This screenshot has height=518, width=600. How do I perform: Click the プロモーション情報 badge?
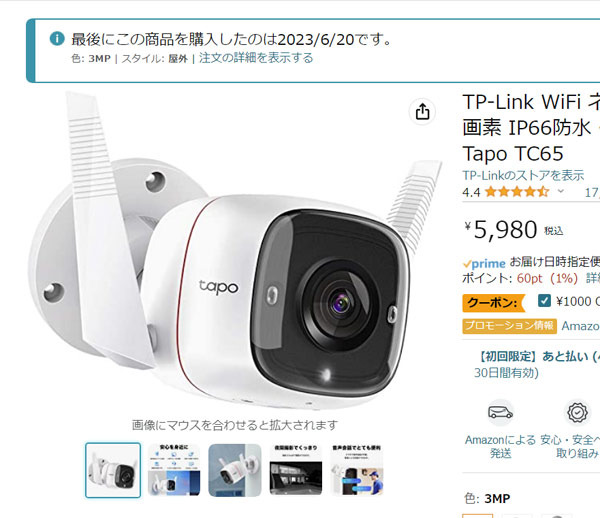pyautogui.click(x=509, y=326)
